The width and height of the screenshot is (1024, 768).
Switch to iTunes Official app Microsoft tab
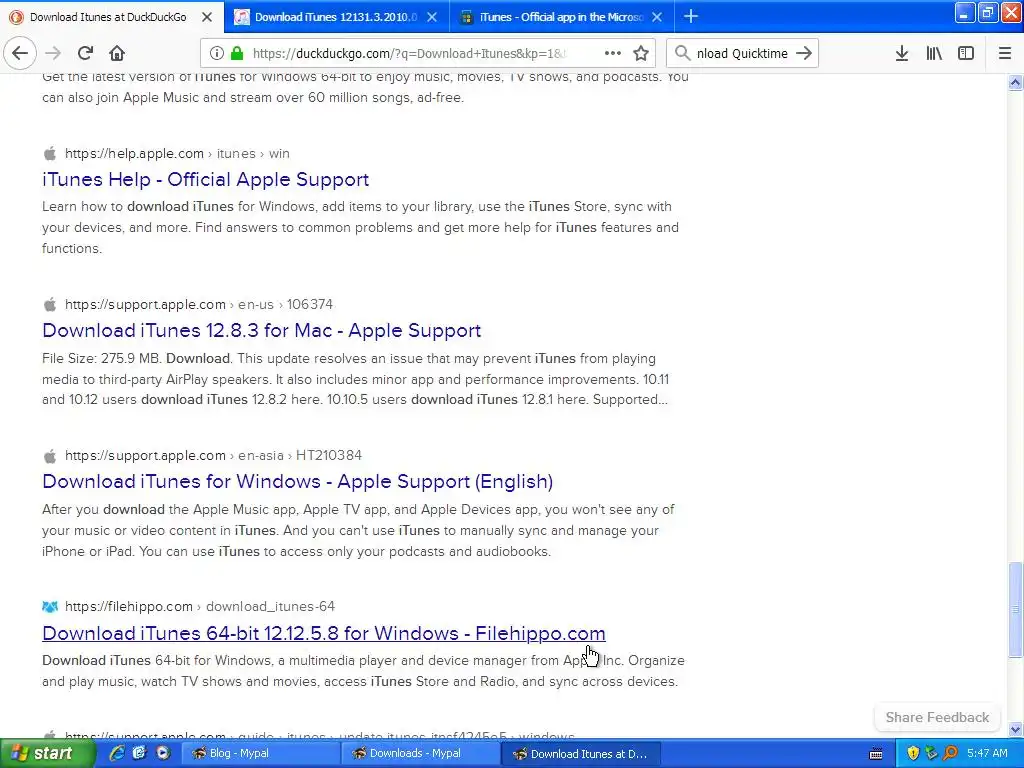tap(561, 17)
